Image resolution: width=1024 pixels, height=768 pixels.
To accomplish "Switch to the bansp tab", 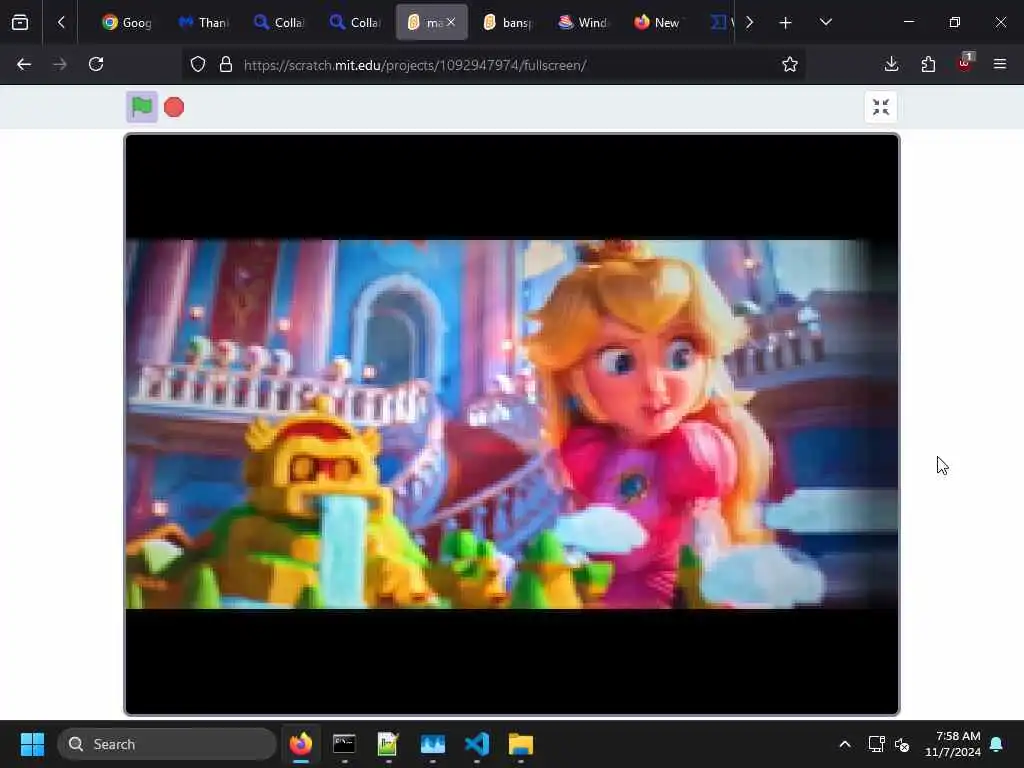I will 507,23.
